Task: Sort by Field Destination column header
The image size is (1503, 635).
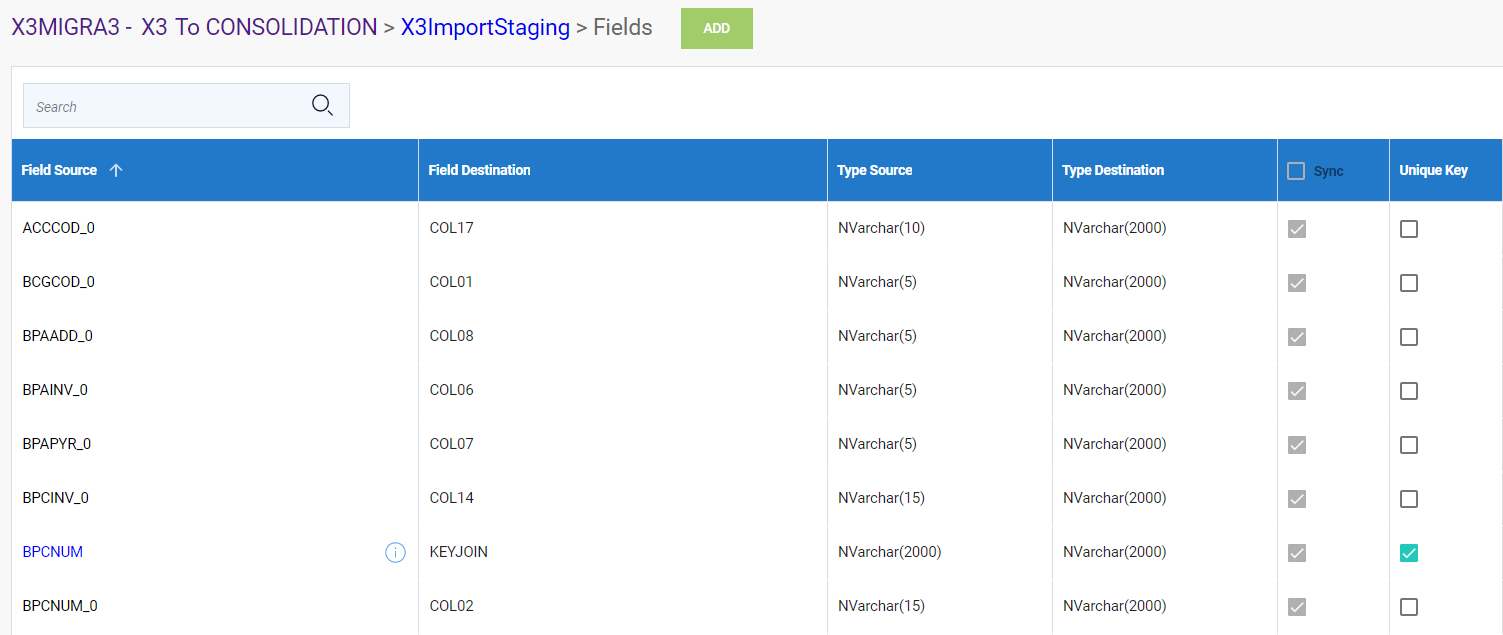Action: click(479, 170)
